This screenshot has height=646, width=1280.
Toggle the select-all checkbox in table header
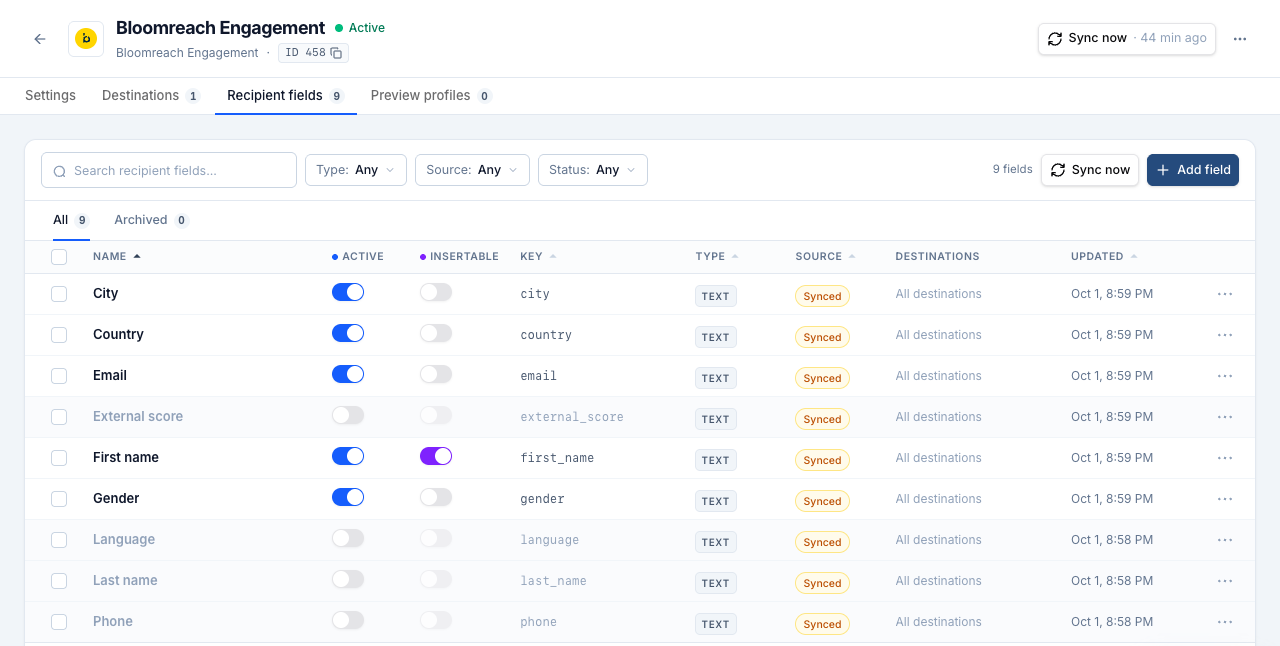pyautogui.click(x=59, y=257)
